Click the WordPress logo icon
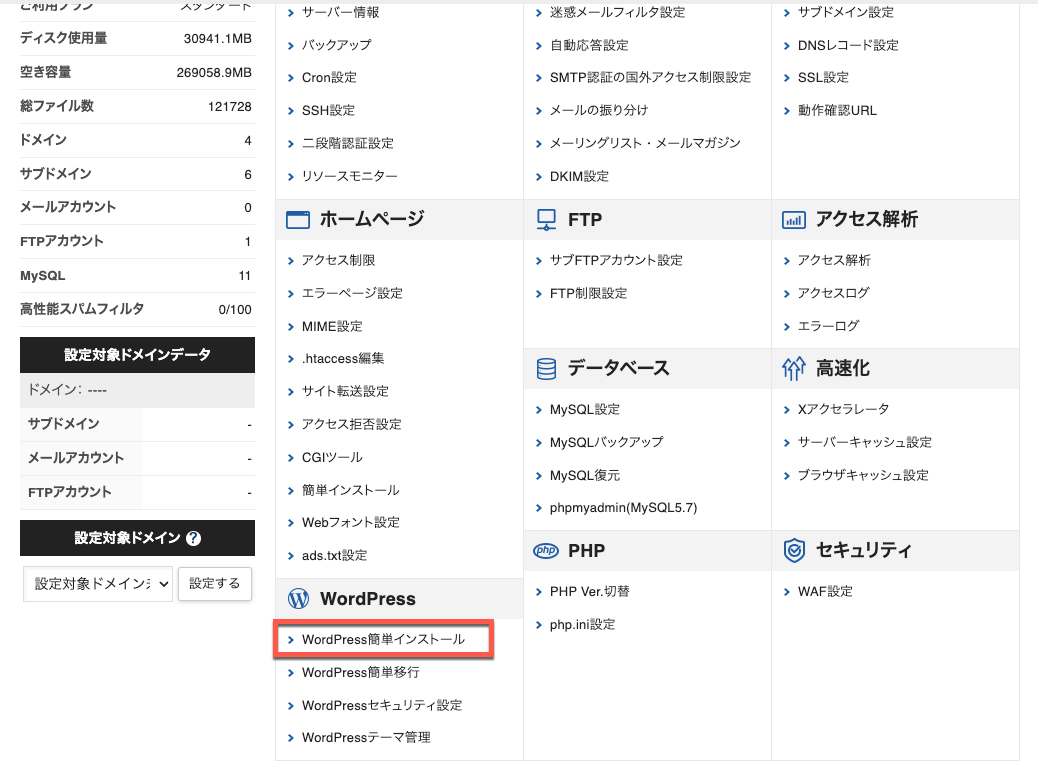Viewport: 1038px width, 777px height. pyautogui.click(x=298, y=599)
